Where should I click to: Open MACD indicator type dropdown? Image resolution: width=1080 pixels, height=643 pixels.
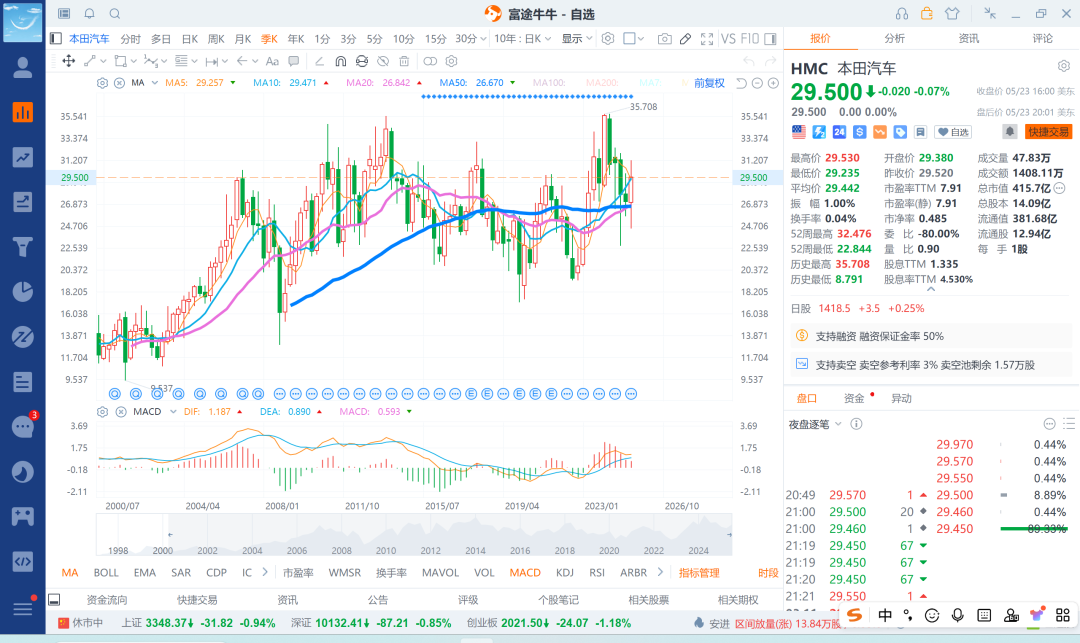pos(173,412)
